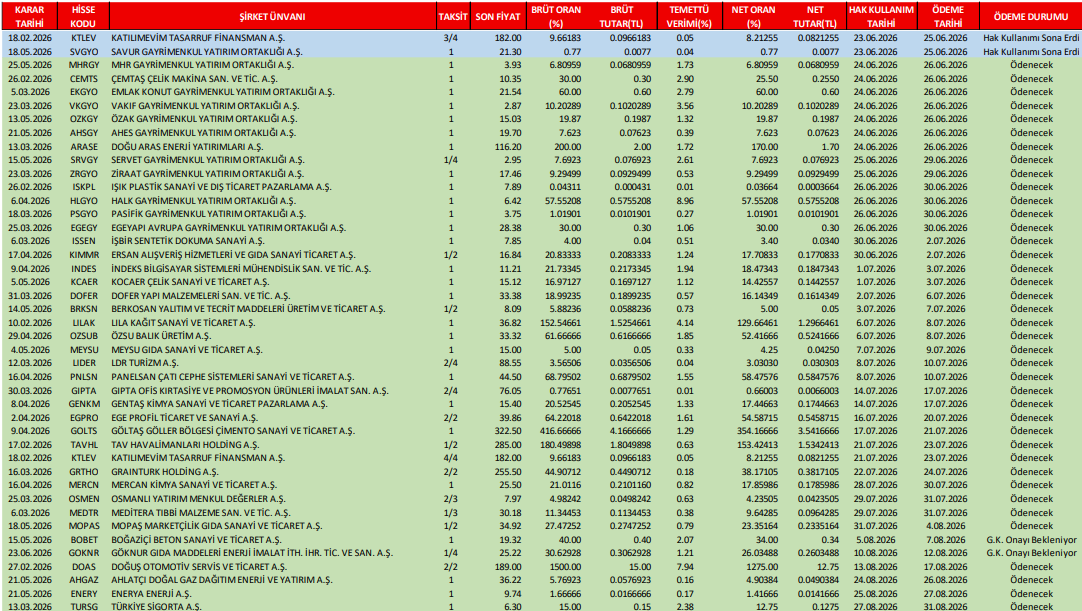The width and height of the screenshot is (1082, 611).
Task: Click company name SAVUR GAYRİMENKUL YATIRIM ORTAKLIĞI A.Ş.
Action: (x=206, y=52)
